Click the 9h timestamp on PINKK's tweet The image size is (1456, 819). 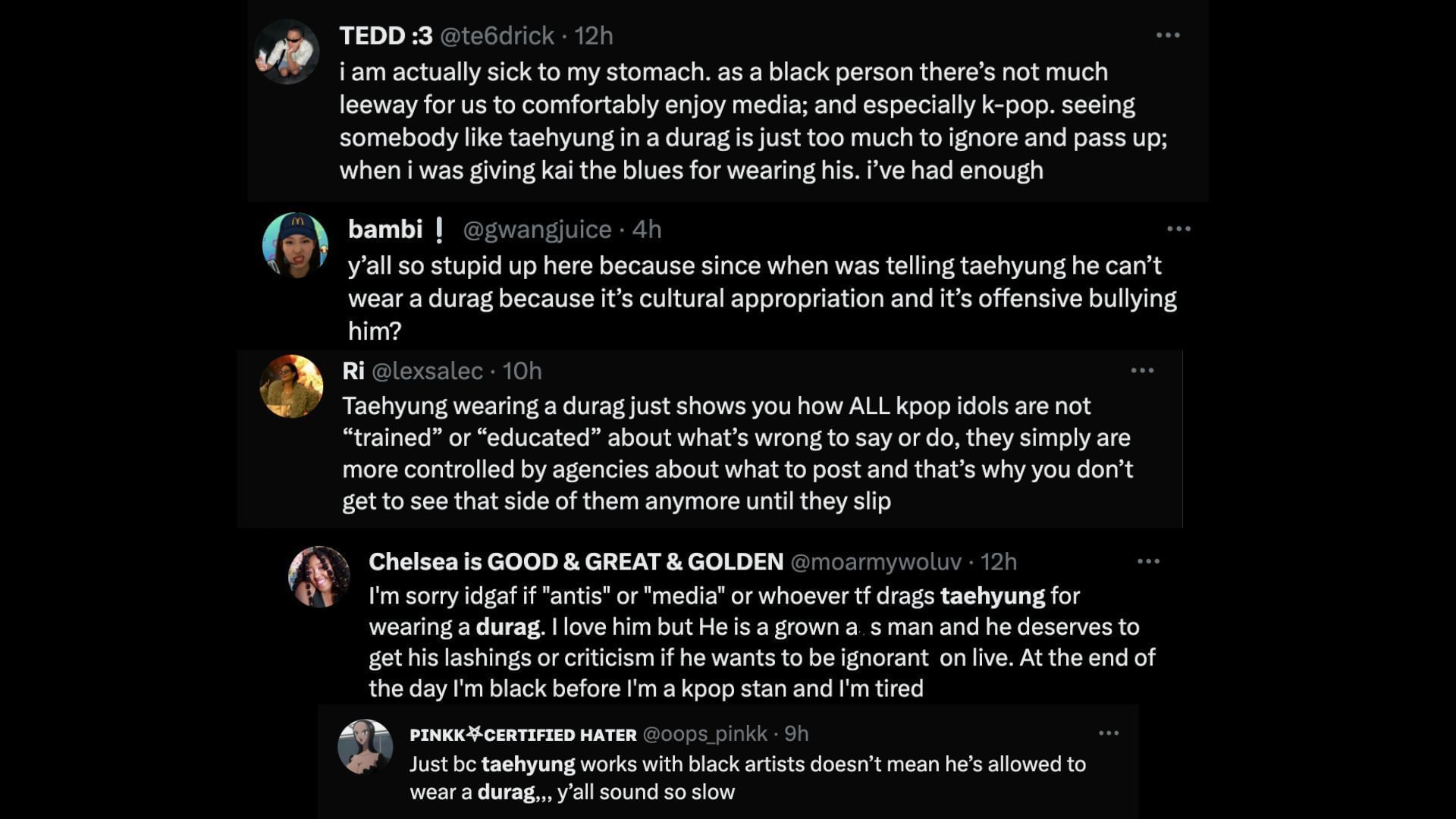coord(796,734)
